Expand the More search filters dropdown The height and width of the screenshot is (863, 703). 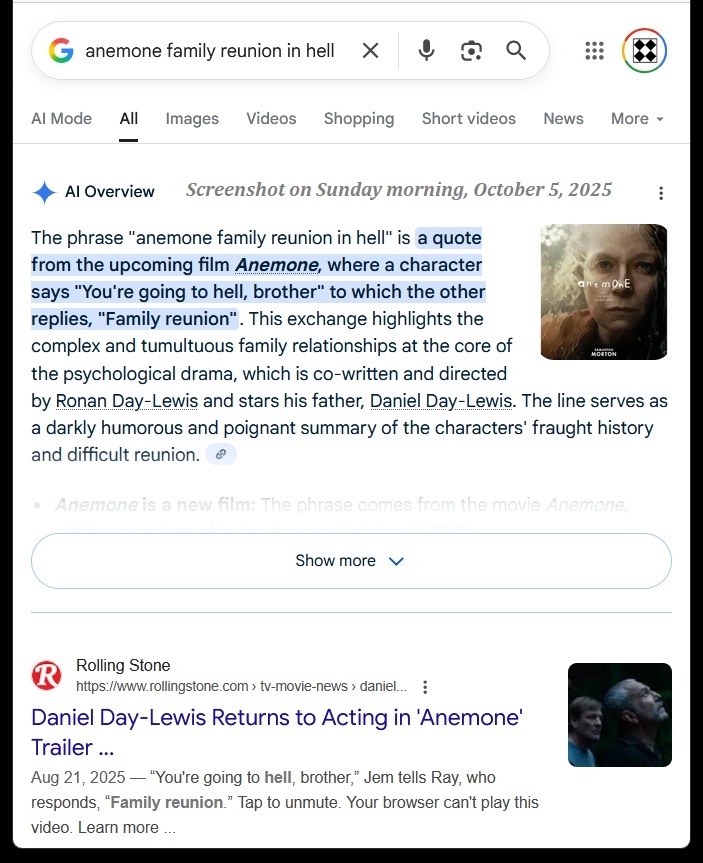(637, 119)
